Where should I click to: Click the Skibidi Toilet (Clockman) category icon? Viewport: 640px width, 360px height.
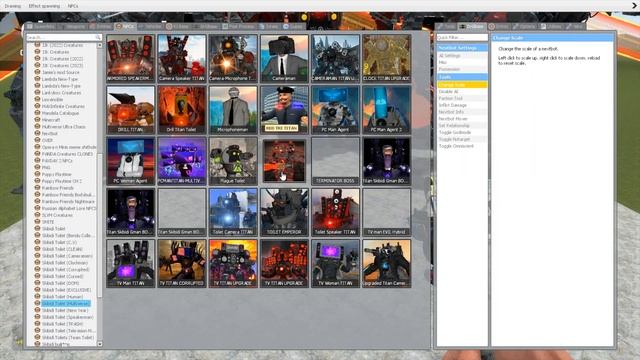click(x=37, y=262)
